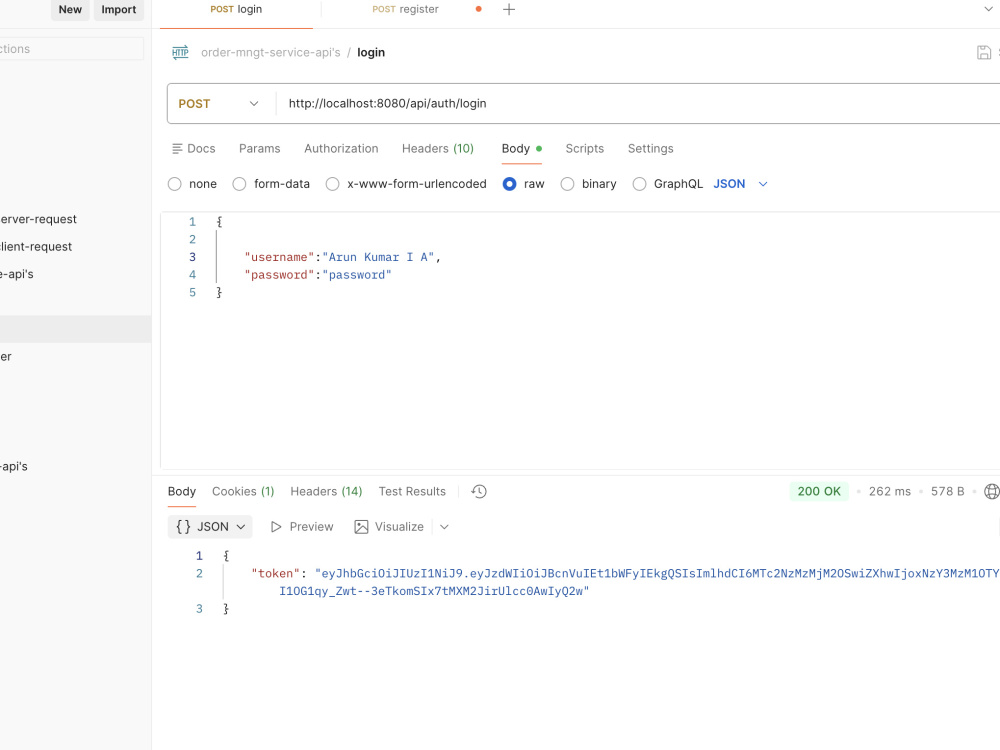Select the binary body radio option
Image resolution: width=1000 pixels, height=750 pixels.
pyautogui.click(x=567, y=184)
